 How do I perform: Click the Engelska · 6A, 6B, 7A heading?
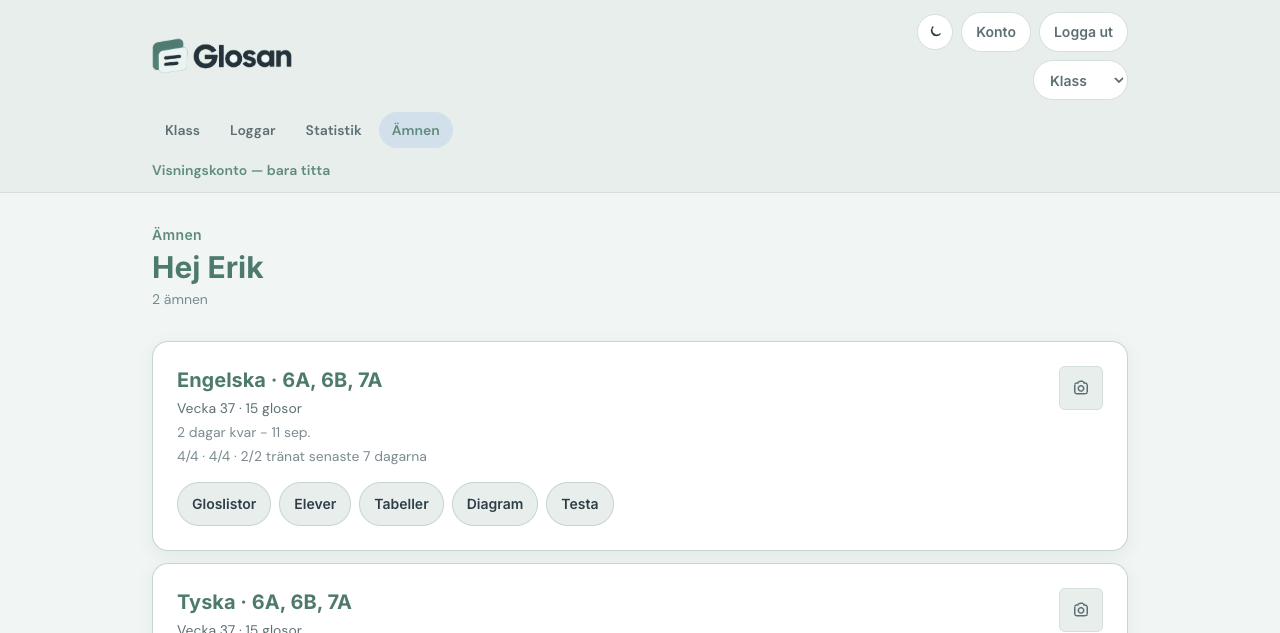pos(280,380)
